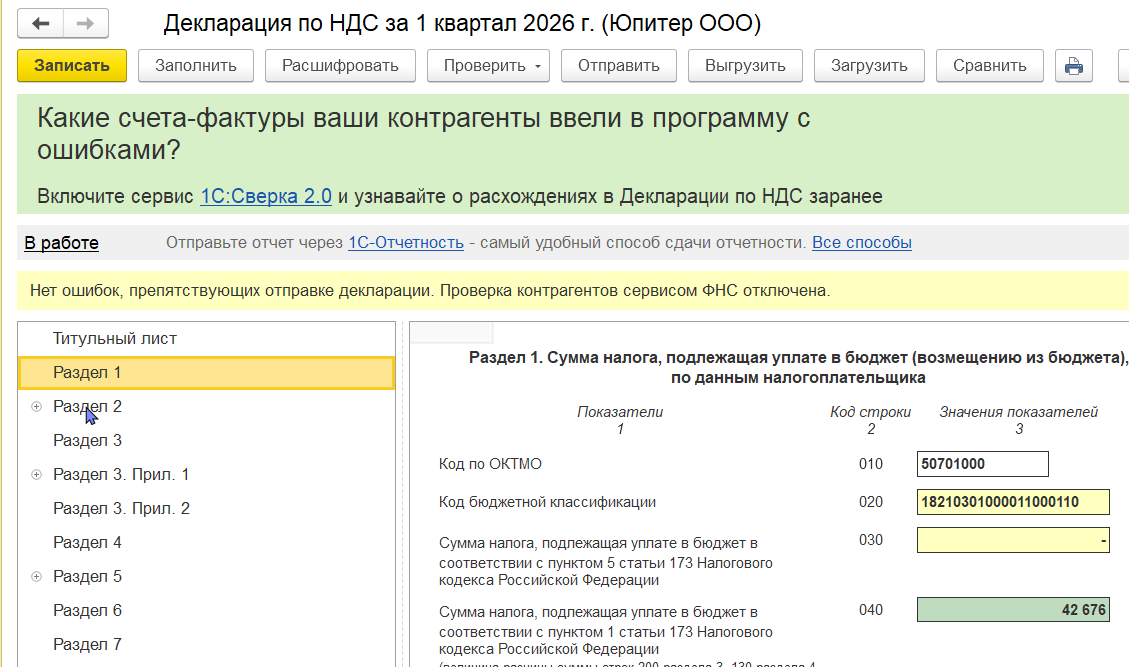
Task: Select Раздел 3. Прил. 1 item
Action: 121,475
